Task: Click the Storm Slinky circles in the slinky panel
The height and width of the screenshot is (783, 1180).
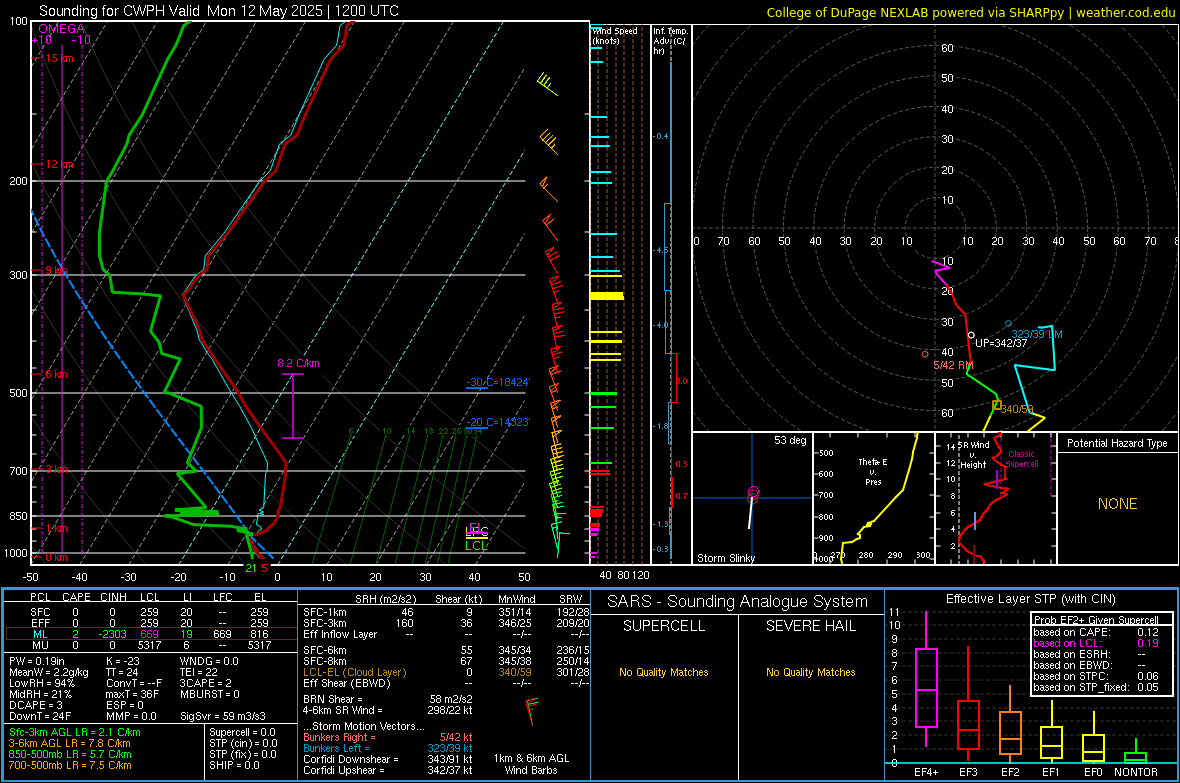Action: click(753, 493)
